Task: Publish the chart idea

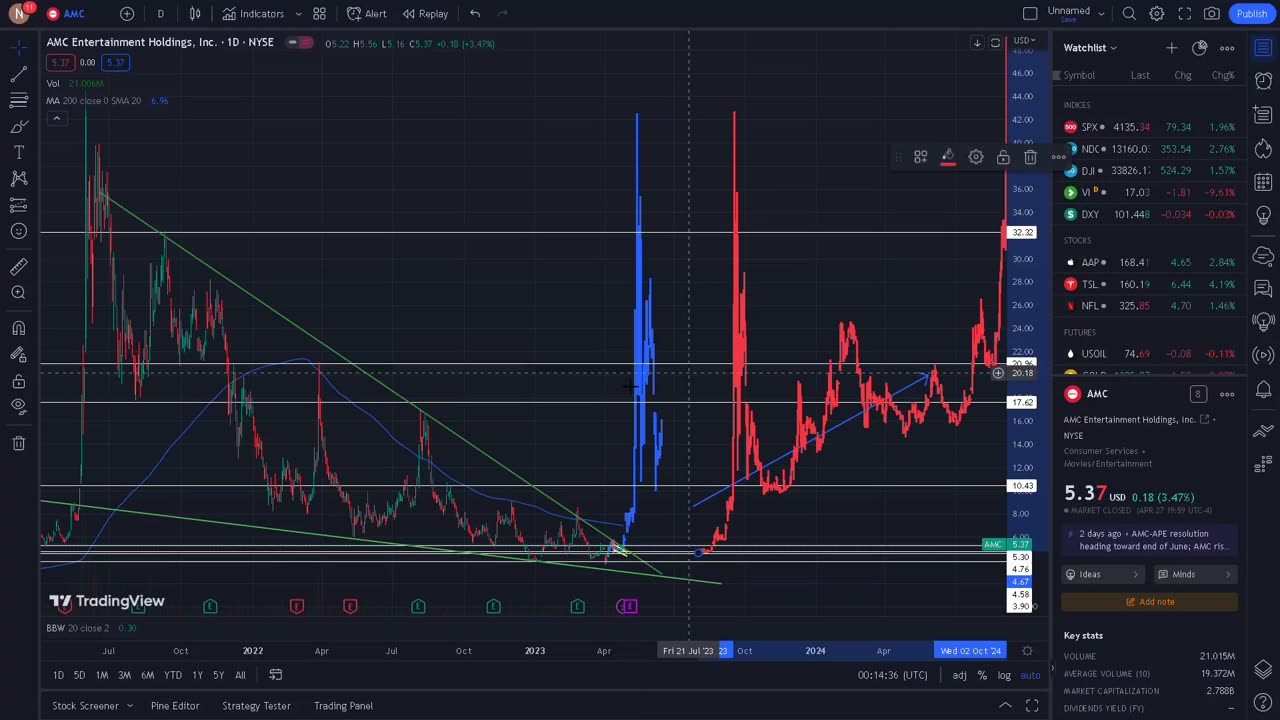Action: [1252, 14]
